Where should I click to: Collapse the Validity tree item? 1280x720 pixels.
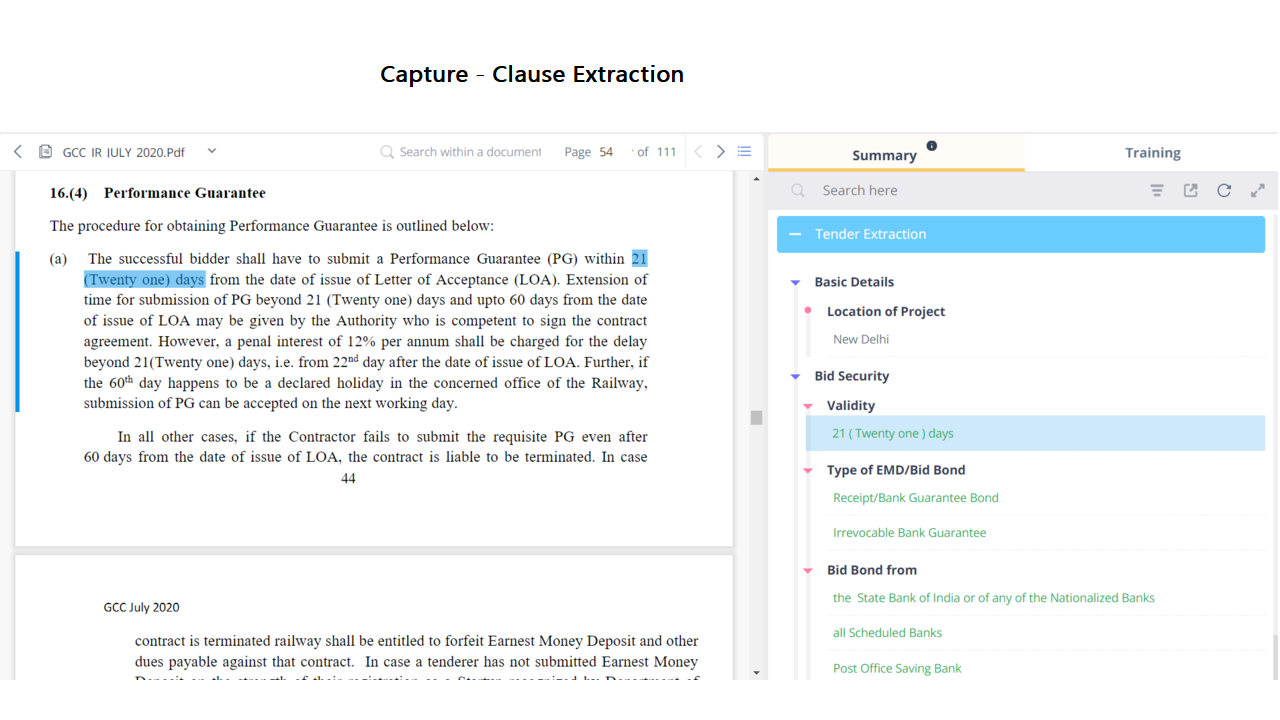pyautogui.click(x=808, y=406)
